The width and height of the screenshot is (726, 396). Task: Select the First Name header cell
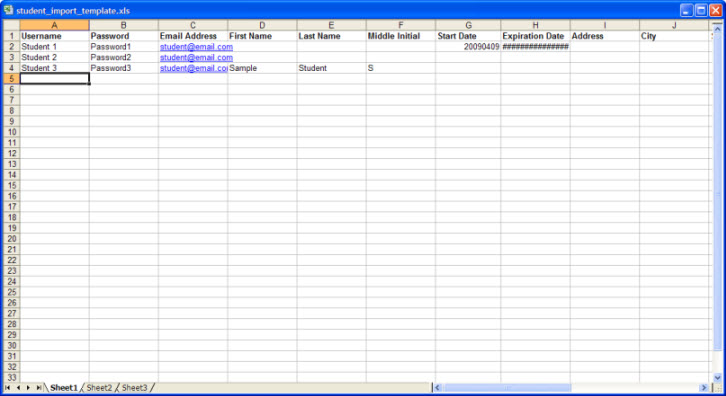(x=262, y=36)
